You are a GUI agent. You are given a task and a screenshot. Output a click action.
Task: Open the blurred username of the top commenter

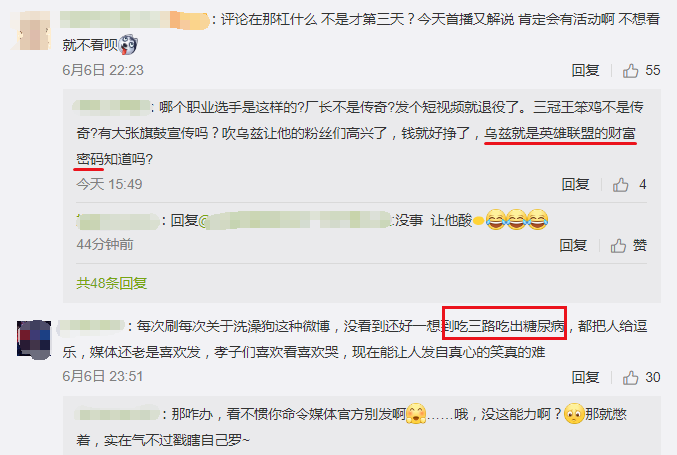tap(135, 20)
